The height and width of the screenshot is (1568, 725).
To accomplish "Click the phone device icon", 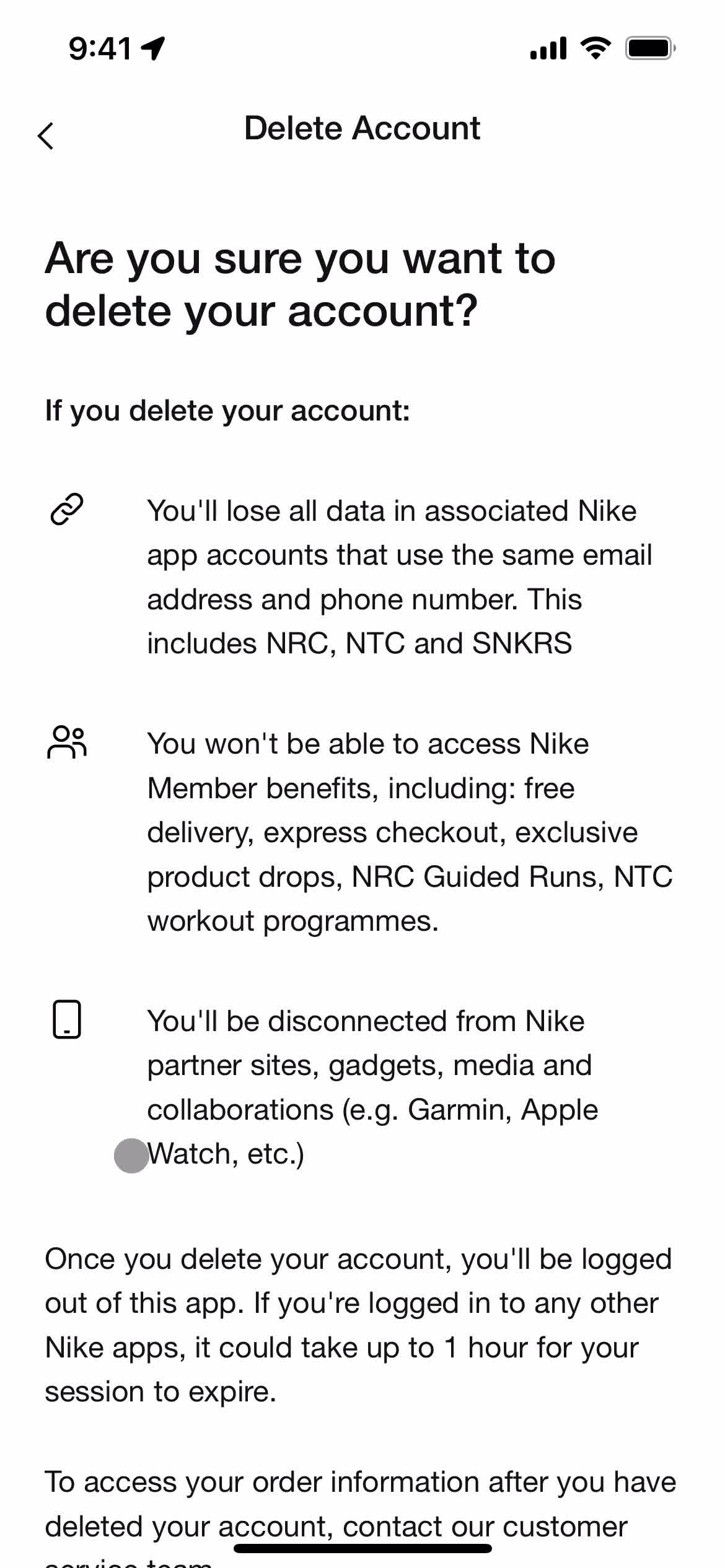I will [66, 1019].
